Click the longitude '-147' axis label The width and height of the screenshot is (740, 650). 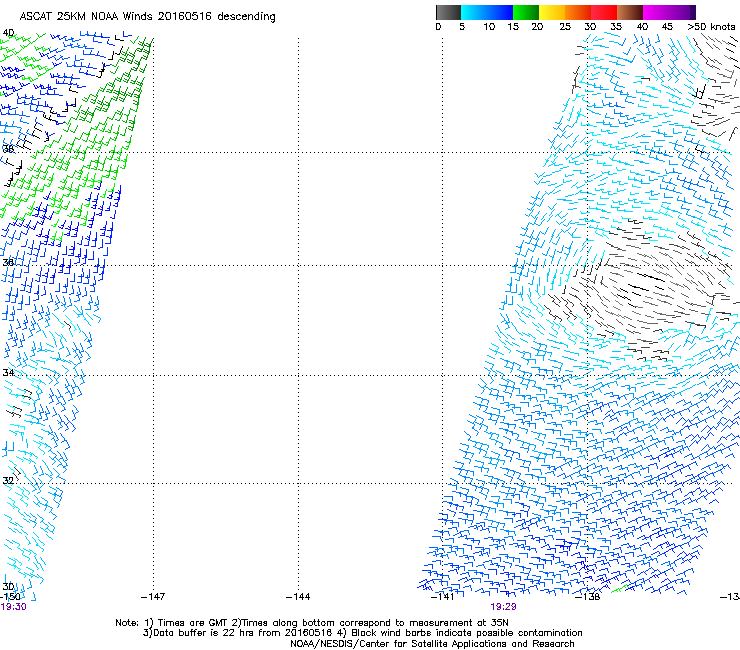coord(153,597)
